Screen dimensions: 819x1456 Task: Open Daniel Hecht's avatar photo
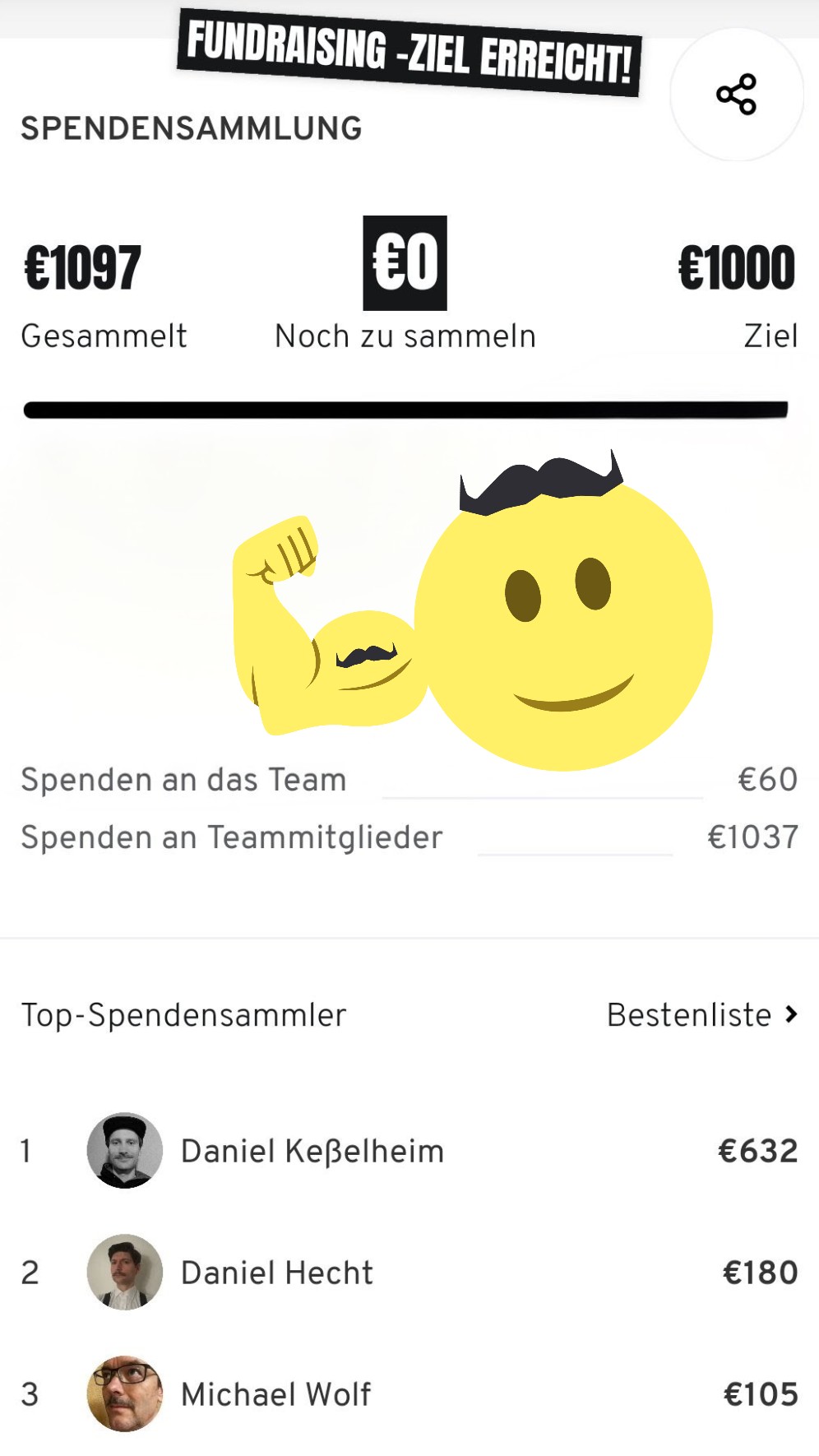click(125, 1272)
